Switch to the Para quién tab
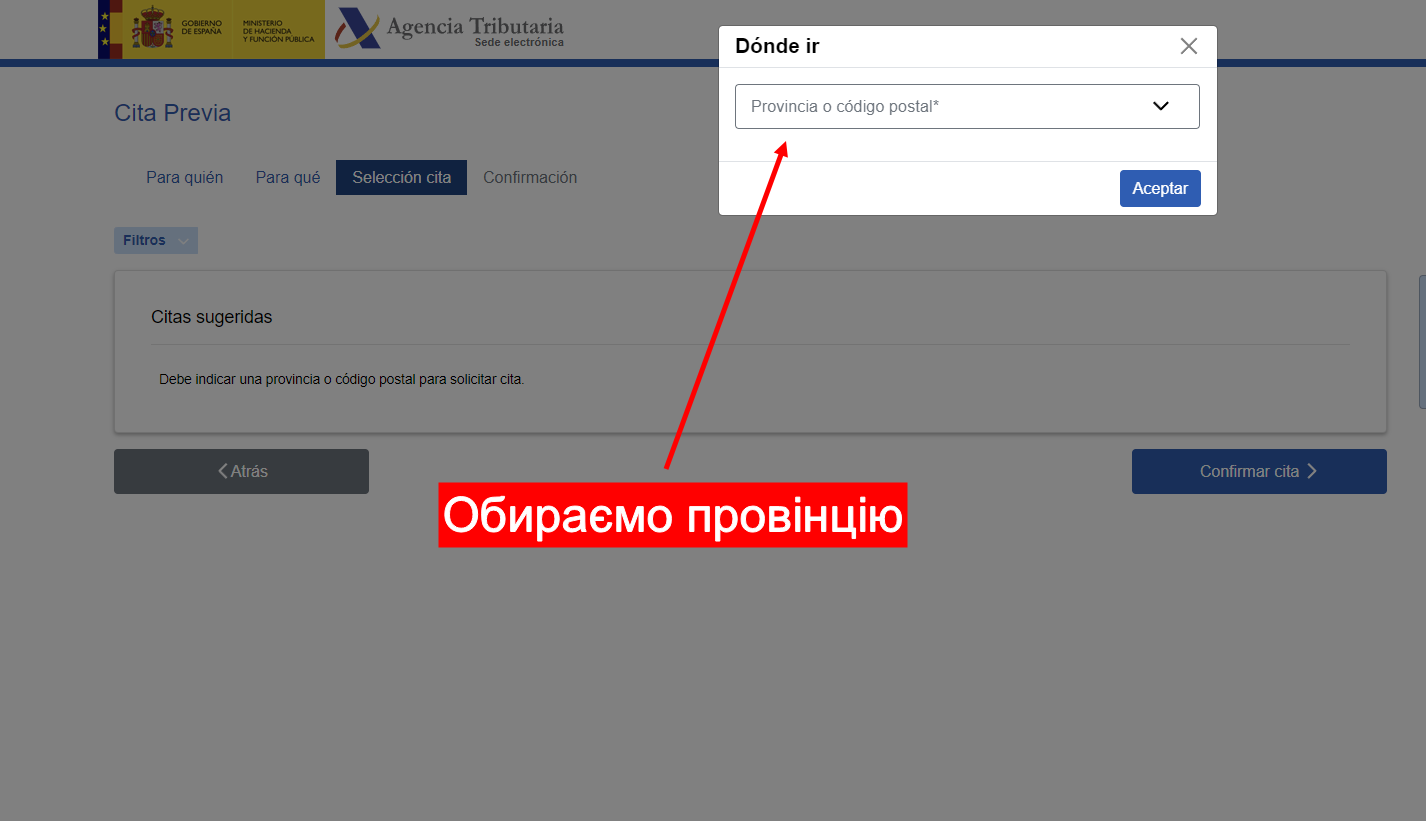Screen dimensions: 1426x821 pyautogui.click(x=184, y=177)
